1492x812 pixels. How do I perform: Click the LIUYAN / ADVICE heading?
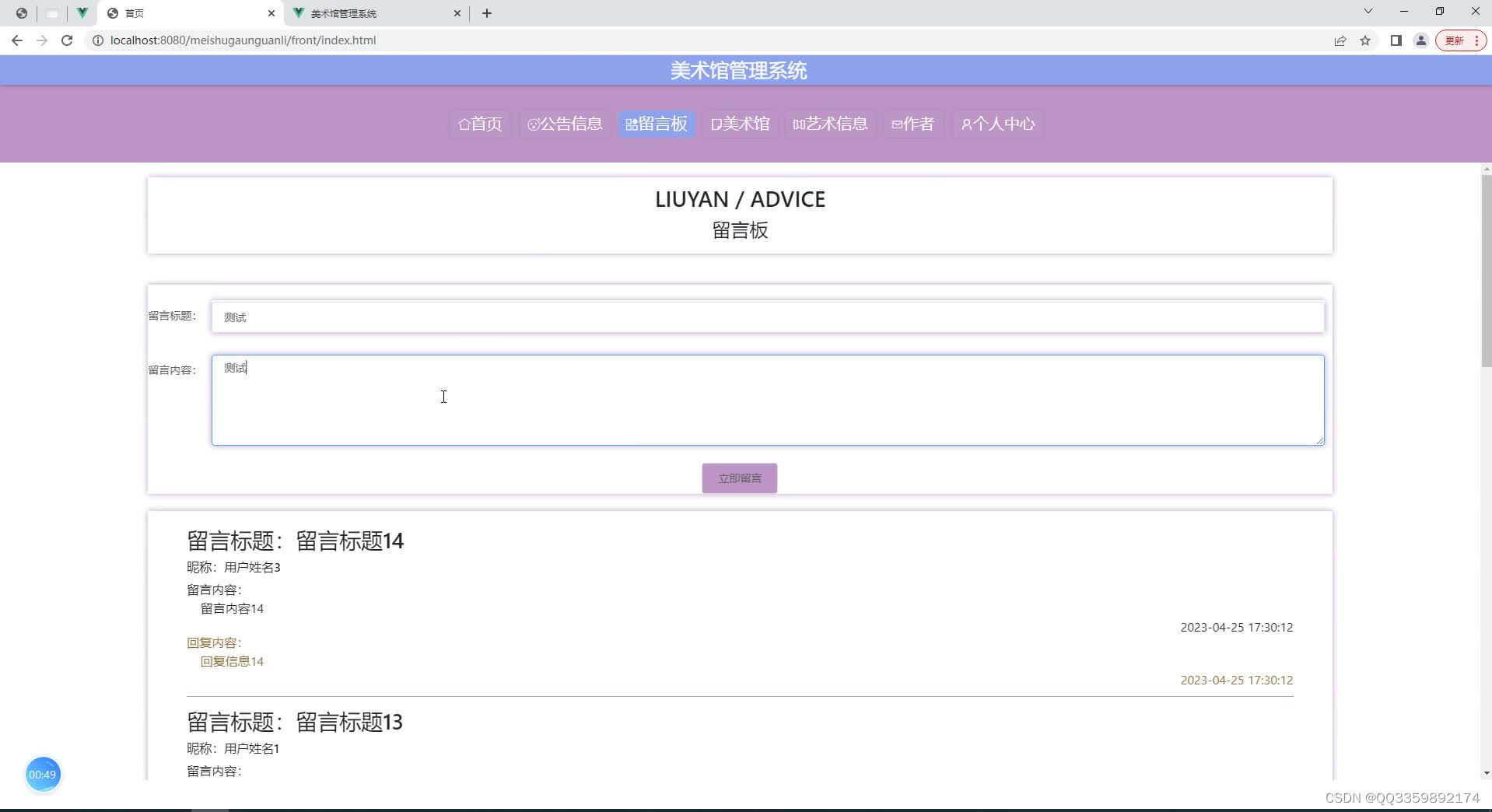740,199
